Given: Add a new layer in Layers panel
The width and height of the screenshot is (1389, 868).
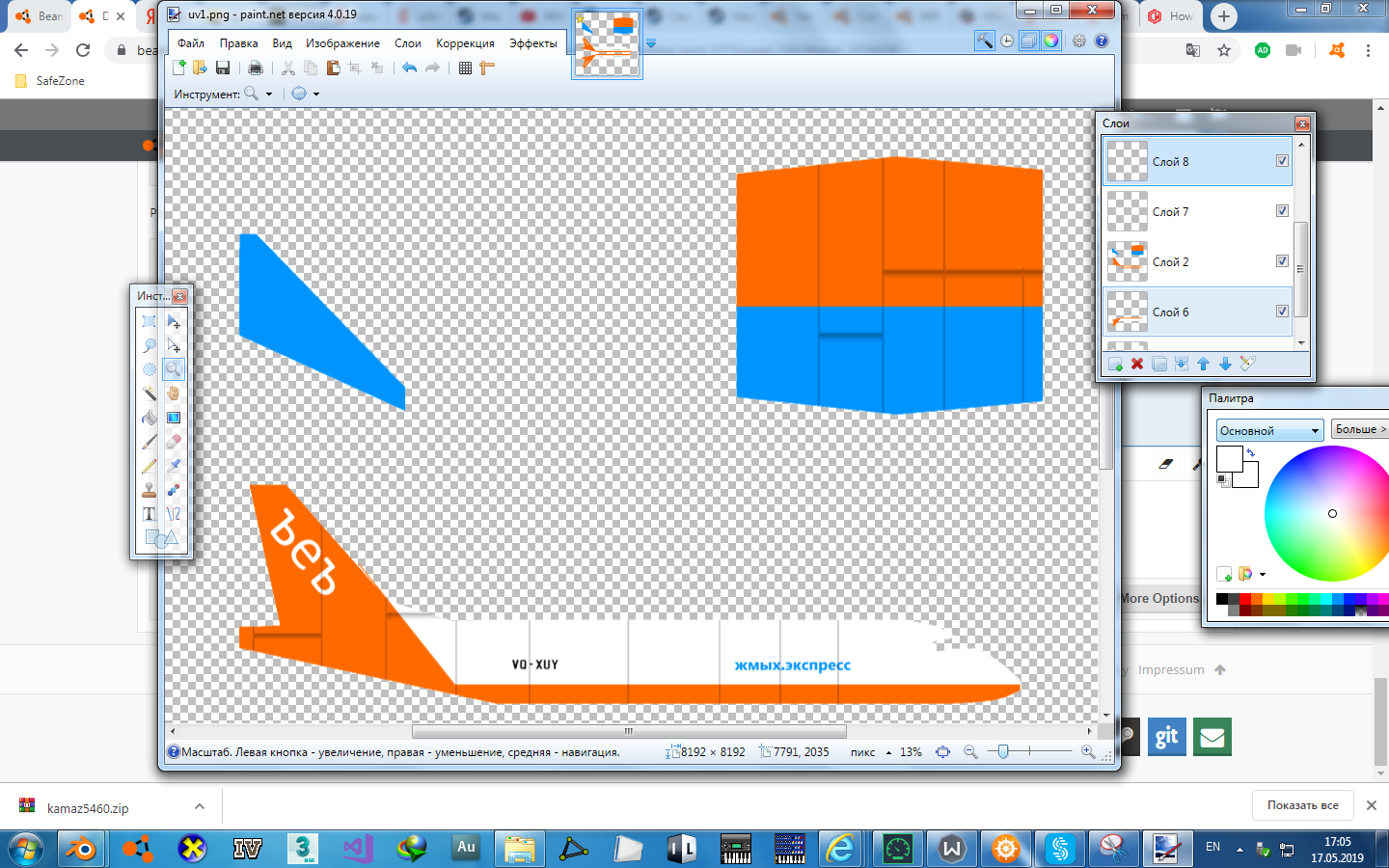Looking at the screenshot, I should 1115,364.
